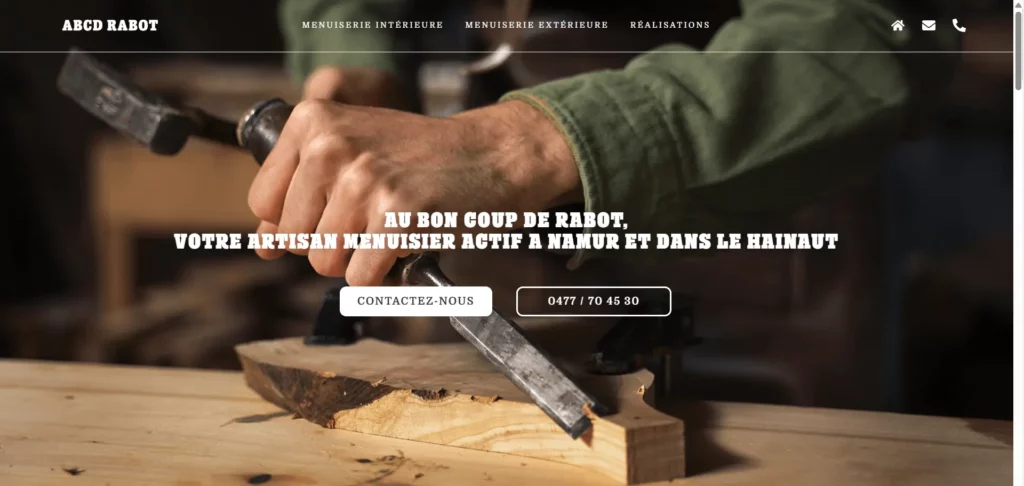The image size is (1024, 486).
Task: Click the empty scrollbar track below the thumb
Action: pyautogui.click(x=1018, y=287)
